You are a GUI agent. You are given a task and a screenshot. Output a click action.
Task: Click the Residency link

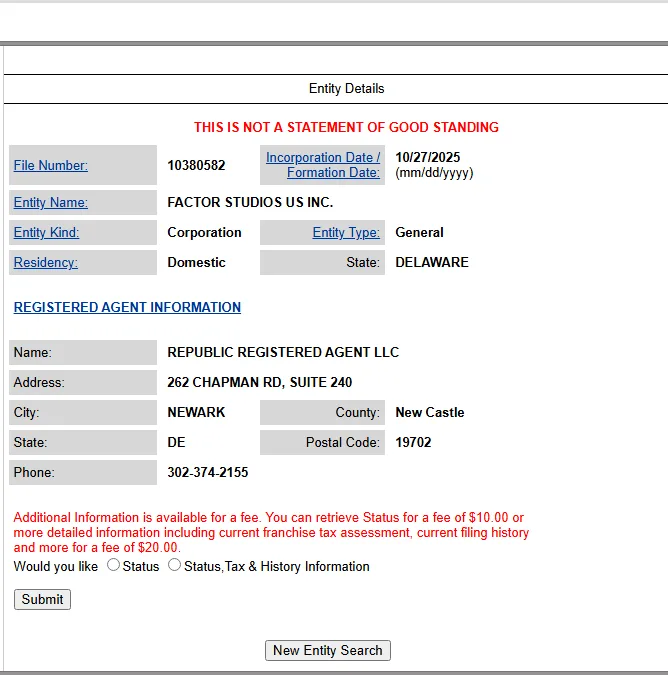tap(46, 263)
